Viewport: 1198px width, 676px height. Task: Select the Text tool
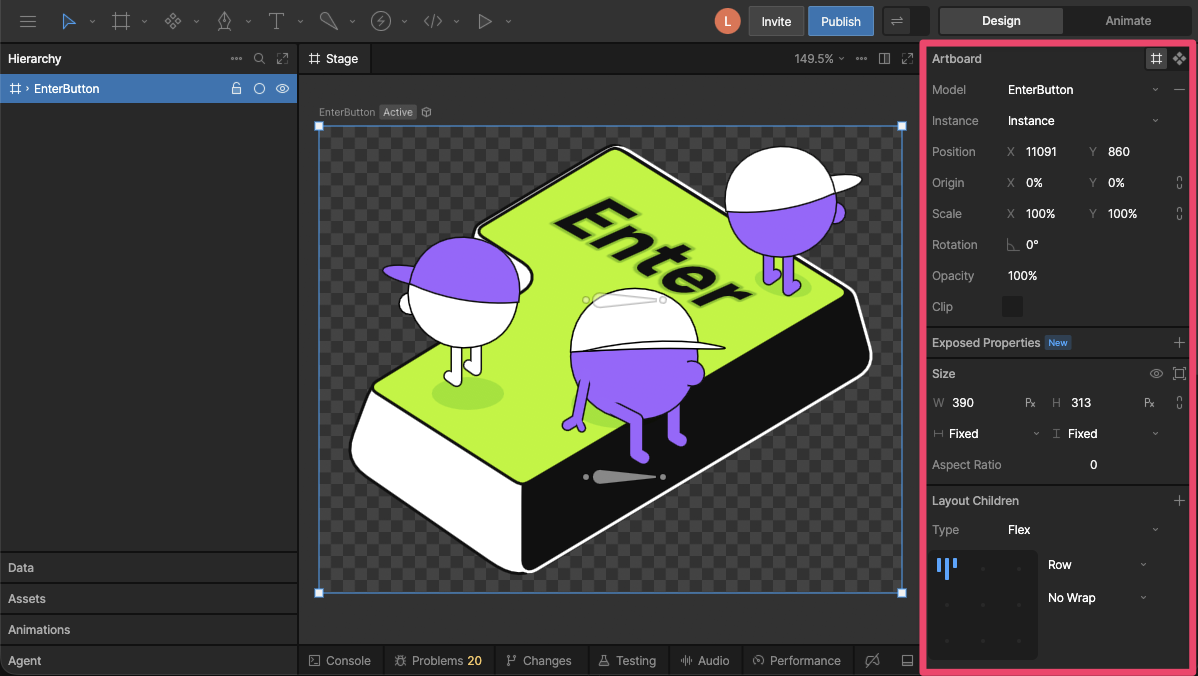[277, 21]
